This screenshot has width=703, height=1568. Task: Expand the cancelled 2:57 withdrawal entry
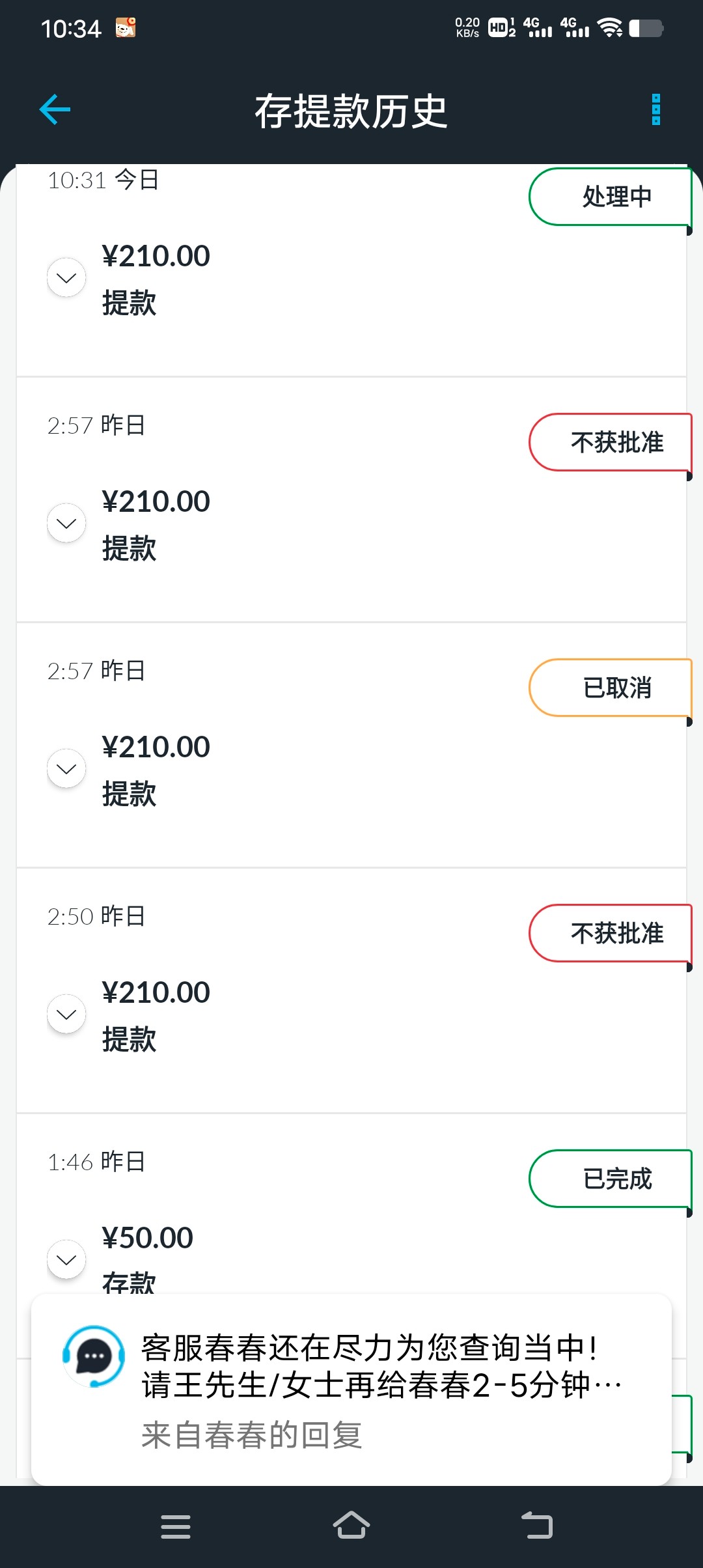click(66, 769)
